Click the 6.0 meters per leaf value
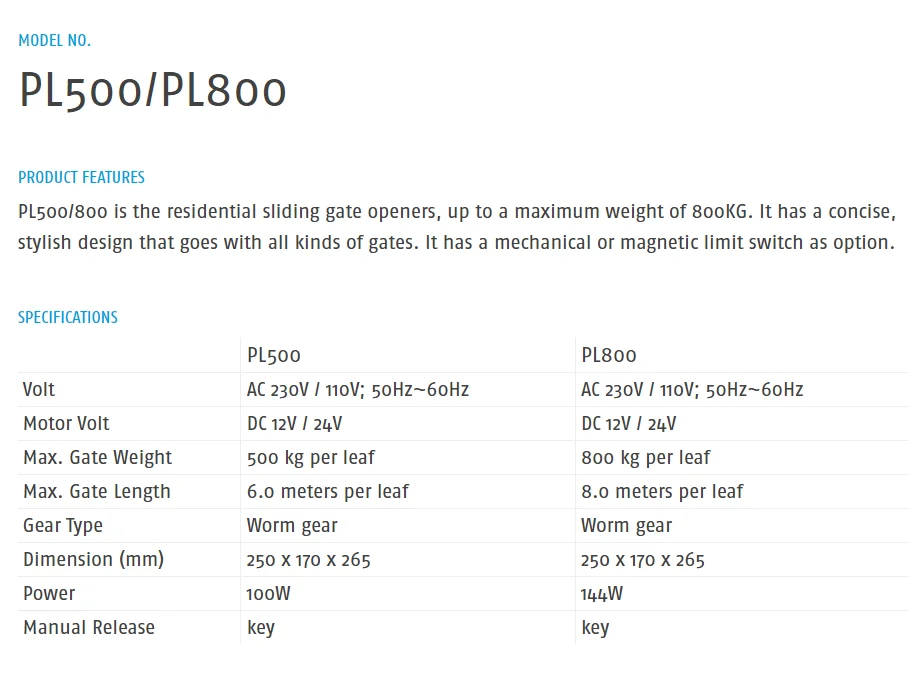The width and height of the screenshot is (920, 687). pos(327,491)
